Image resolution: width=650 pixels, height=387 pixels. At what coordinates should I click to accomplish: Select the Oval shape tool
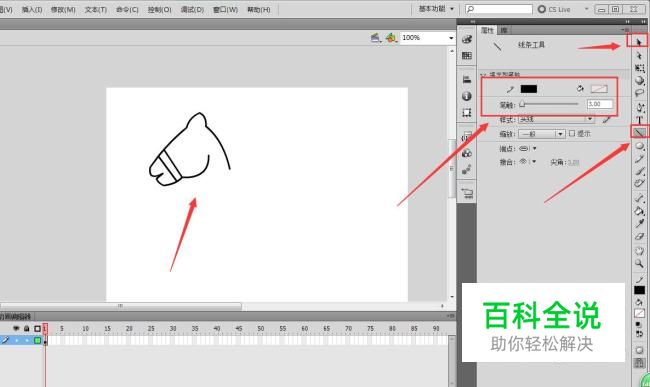tap(640, 146)
